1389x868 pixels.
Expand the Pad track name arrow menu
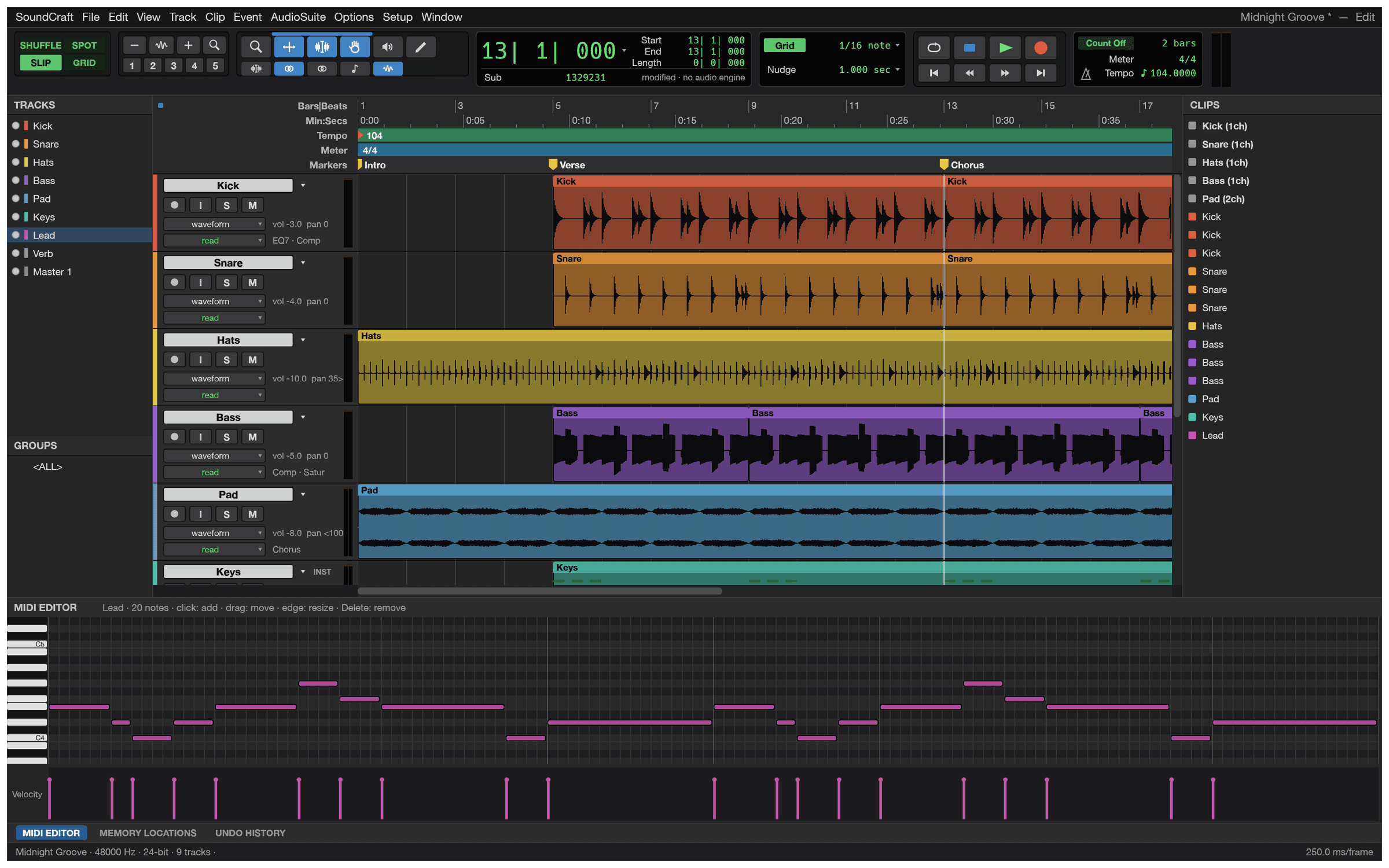[303, 495]
